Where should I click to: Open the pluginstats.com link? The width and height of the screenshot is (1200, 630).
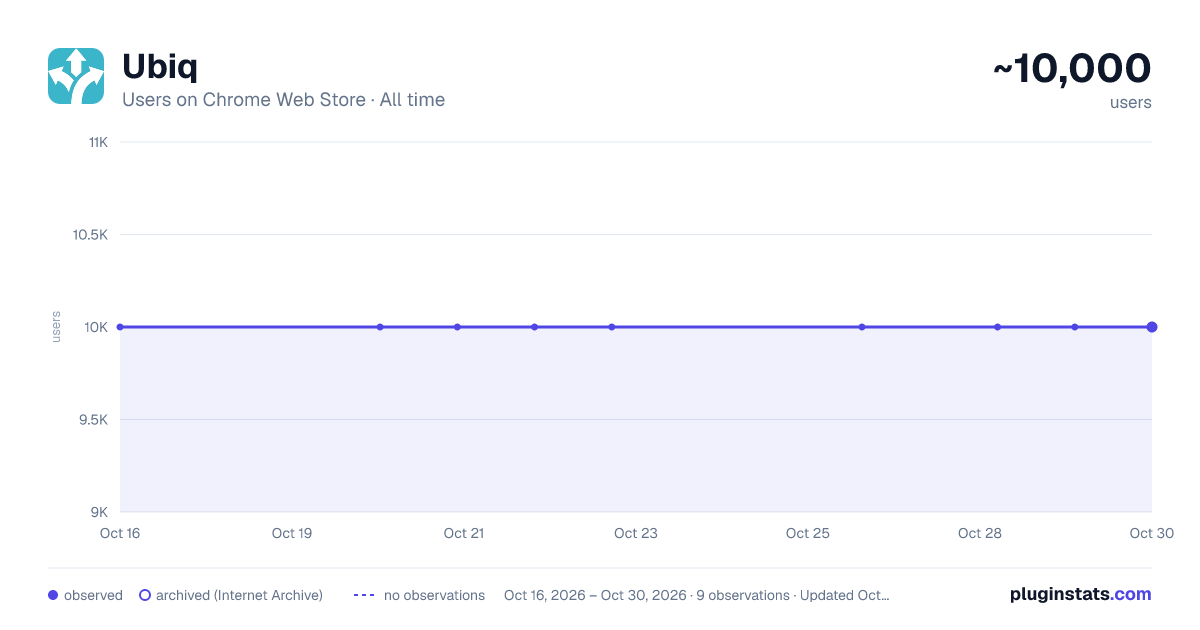pyautogui.click(x=1080, y=594)
